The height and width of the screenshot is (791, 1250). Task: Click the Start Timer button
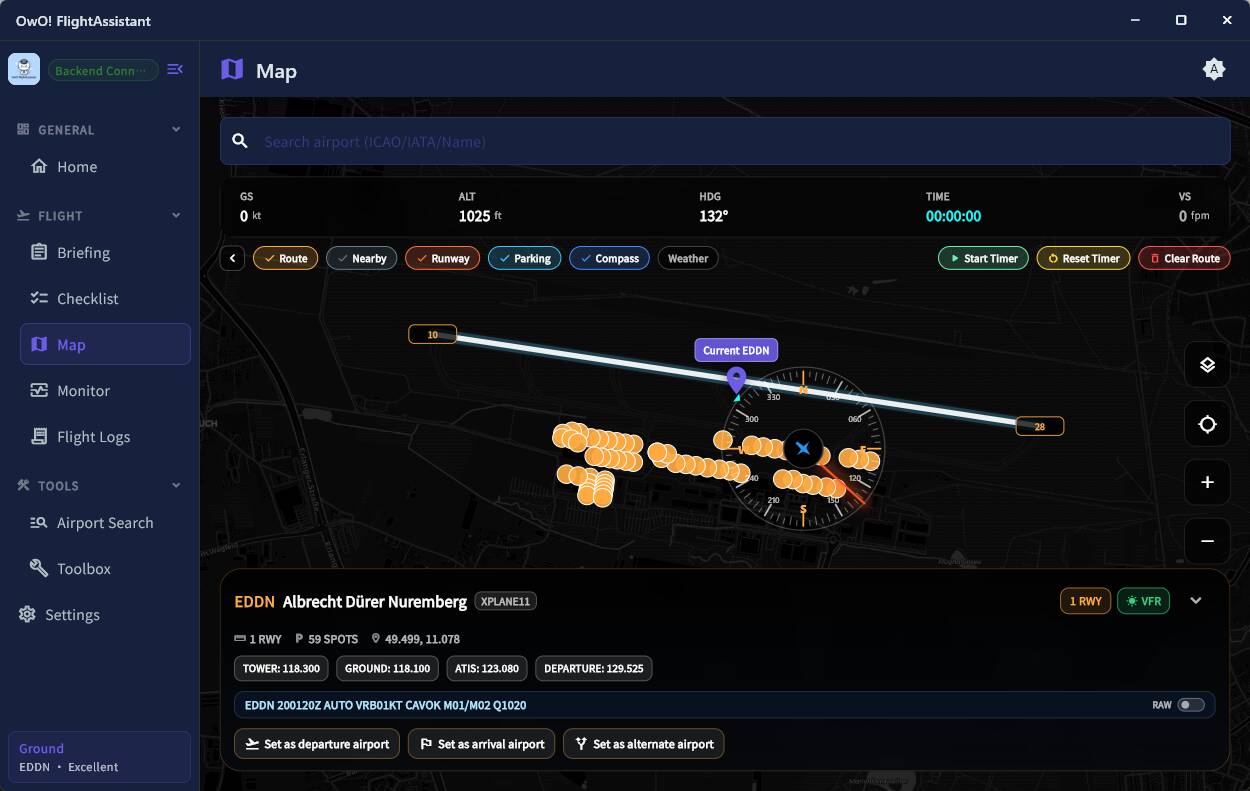(x=983, y=258)
